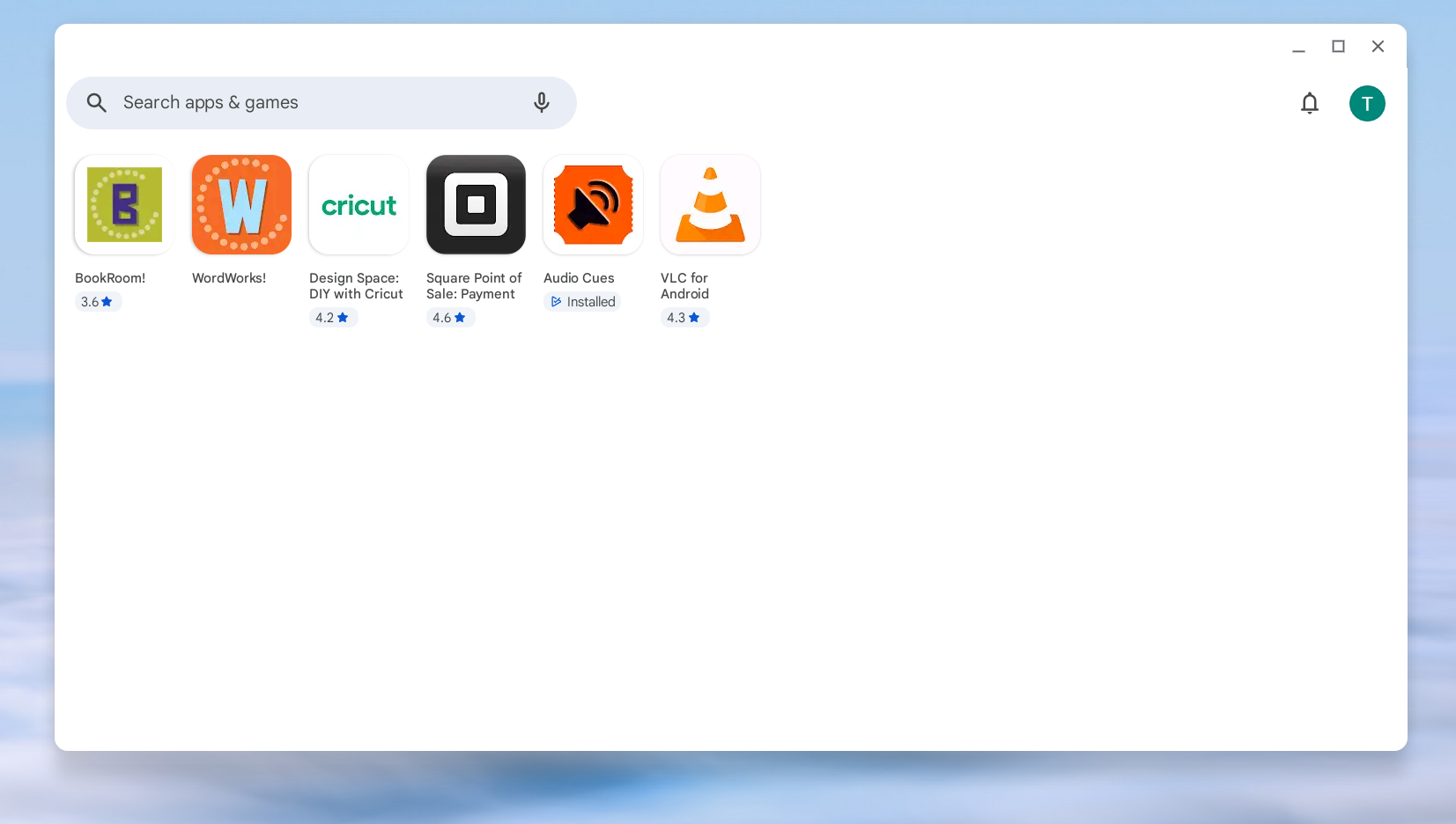Viewport: 1456px width, 824px height.
Task: Click the VLC for Android label
Action: (684, 286)
